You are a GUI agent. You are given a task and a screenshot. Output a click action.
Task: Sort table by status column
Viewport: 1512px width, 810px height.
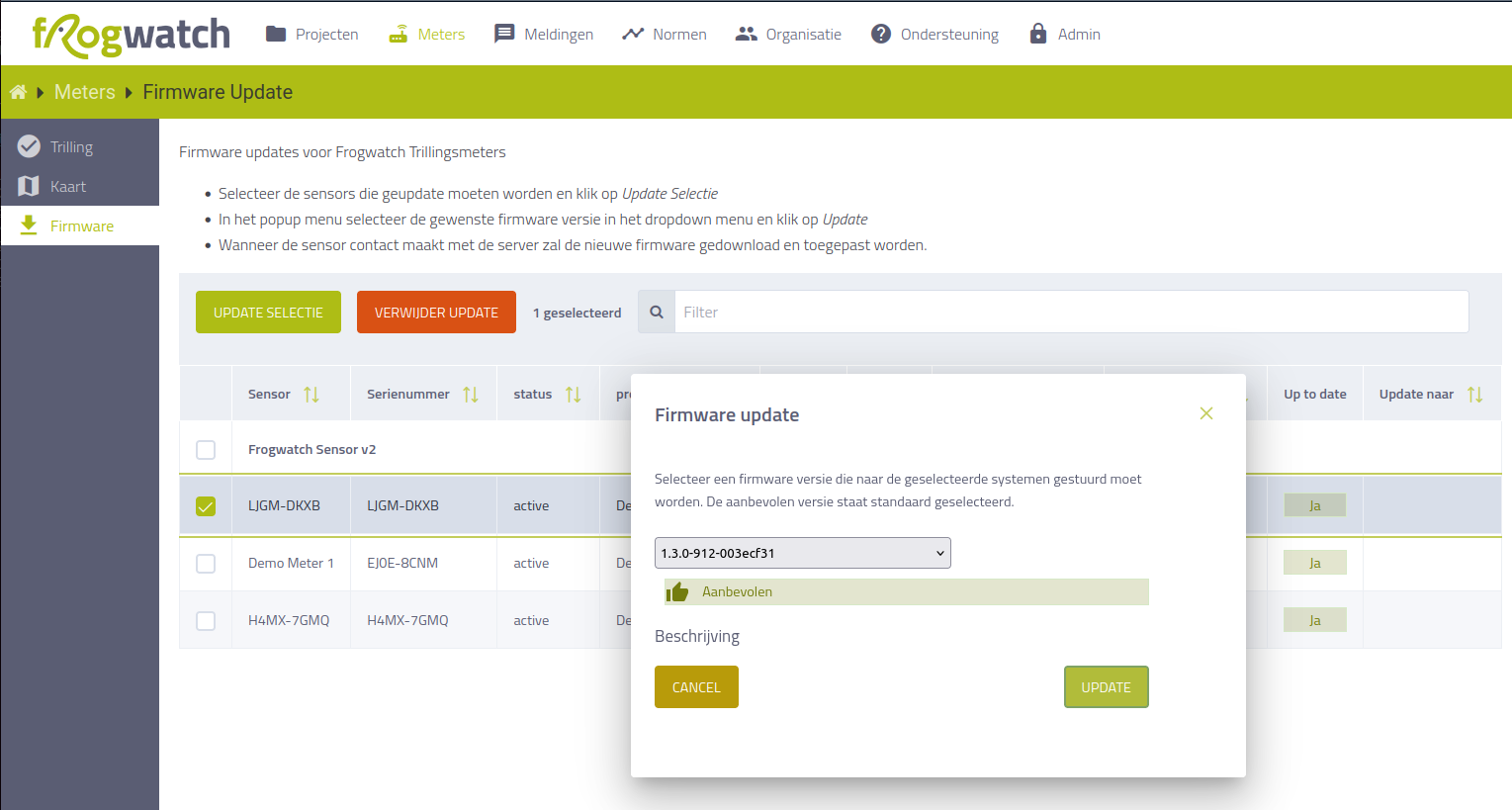573,395
